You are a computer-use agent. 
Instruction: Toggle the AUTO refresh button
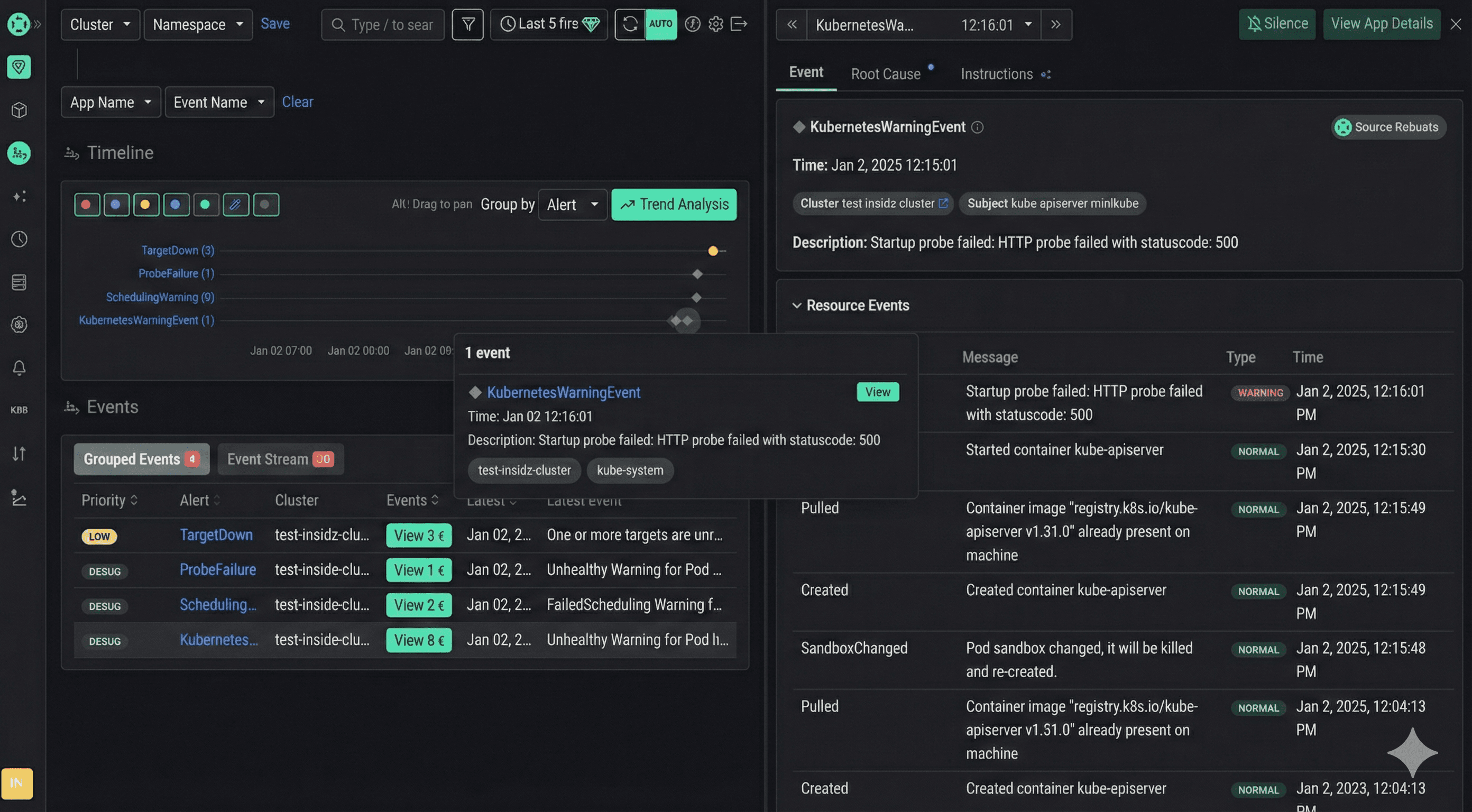(x=660, y=24)
